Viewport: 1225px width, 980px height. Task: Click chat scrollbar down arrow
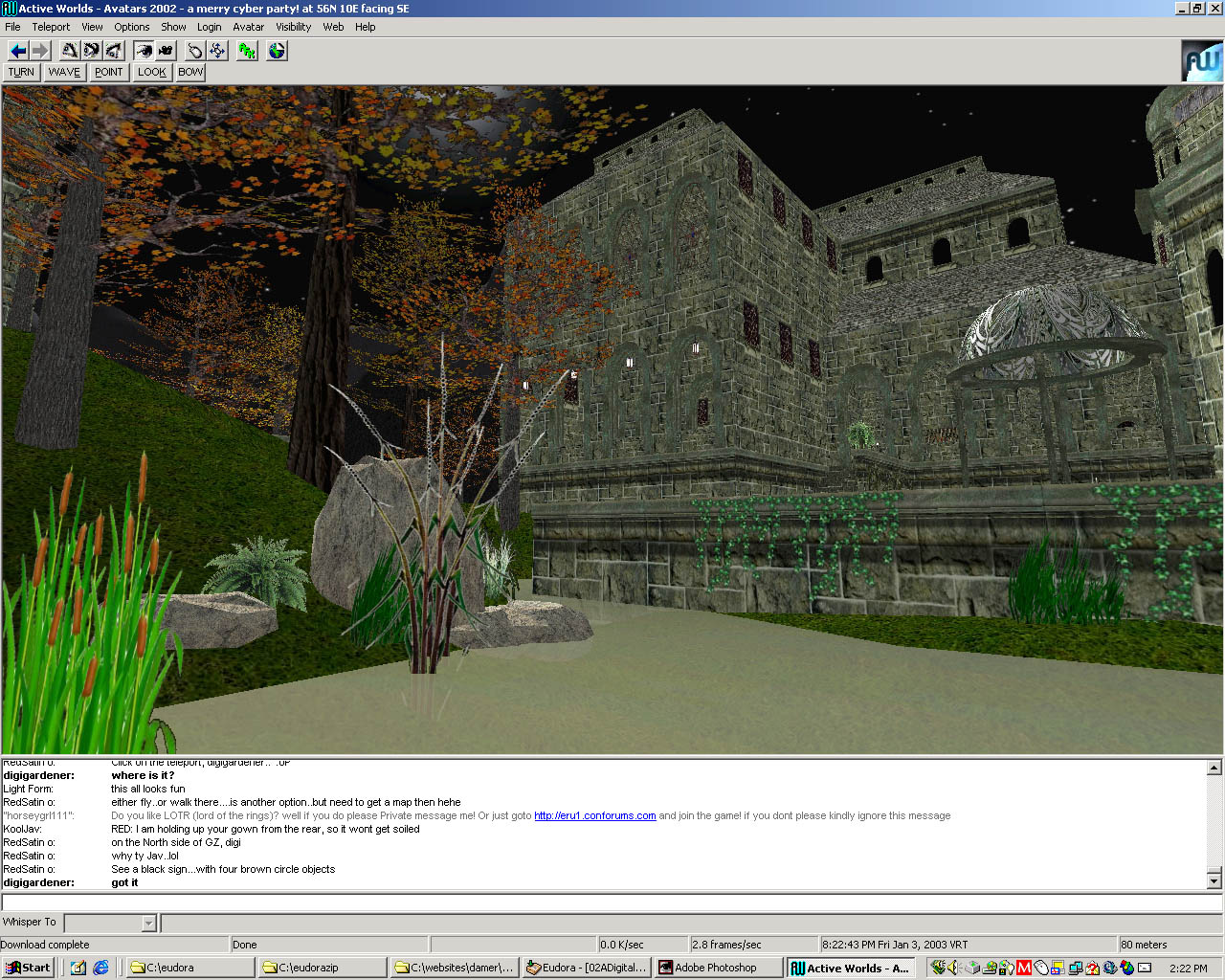(x=1214, y=880)
